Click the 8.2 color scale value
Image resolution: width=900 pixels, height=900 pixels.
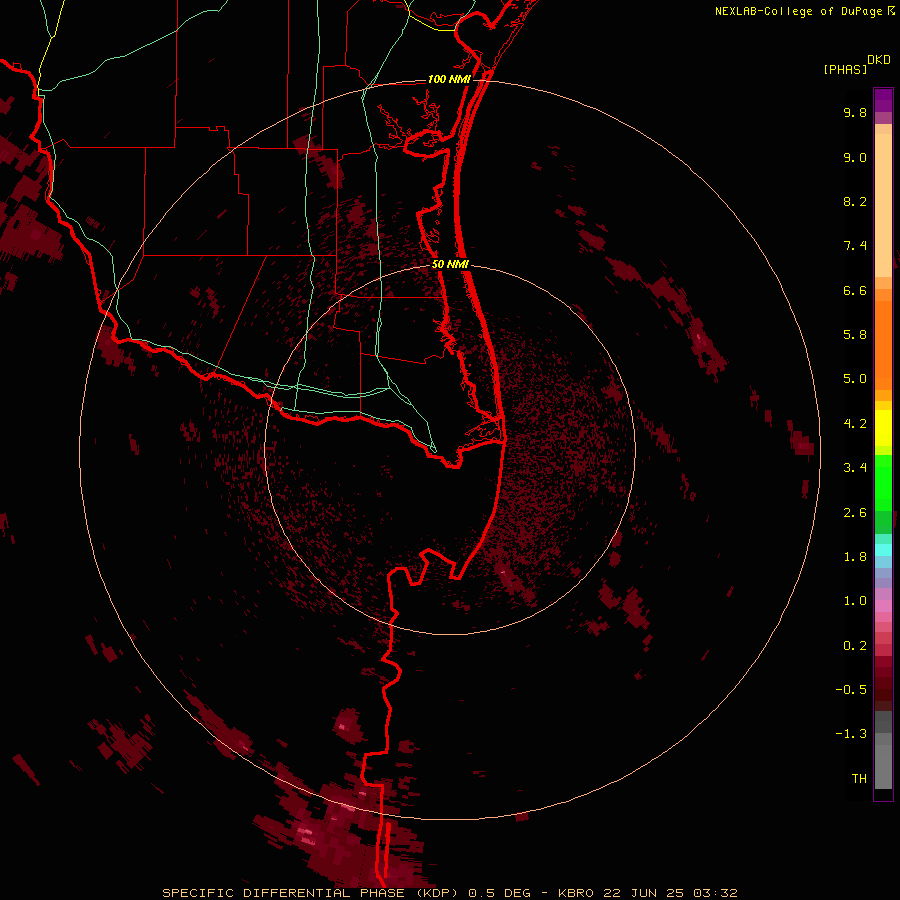click(x=855, y=201)
